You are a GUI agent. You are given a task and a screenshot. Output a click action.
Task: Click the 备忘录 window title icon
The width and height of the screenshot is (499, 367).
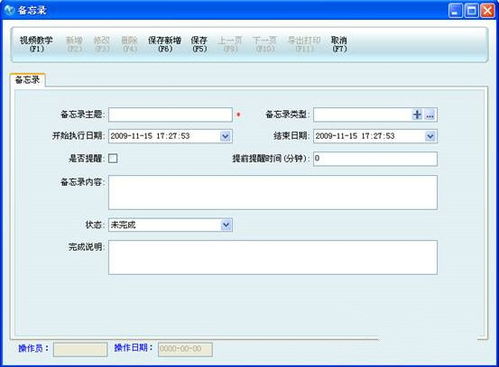click(9, 10)
